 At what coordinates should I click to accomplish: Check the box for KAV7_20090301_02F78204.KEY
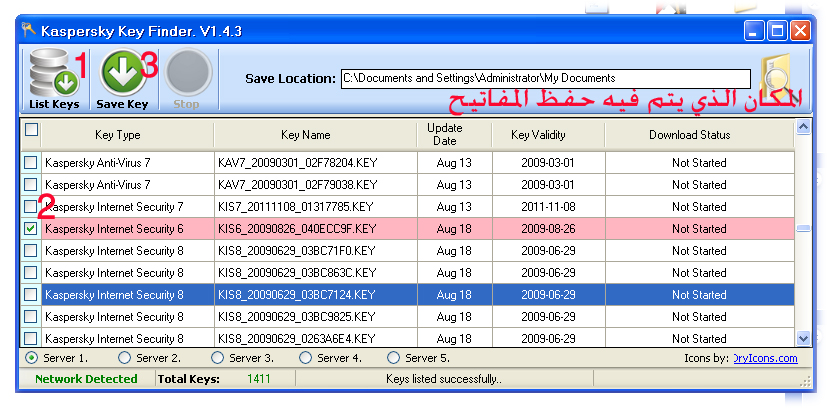pyautogui.click(x=31, y=162)
